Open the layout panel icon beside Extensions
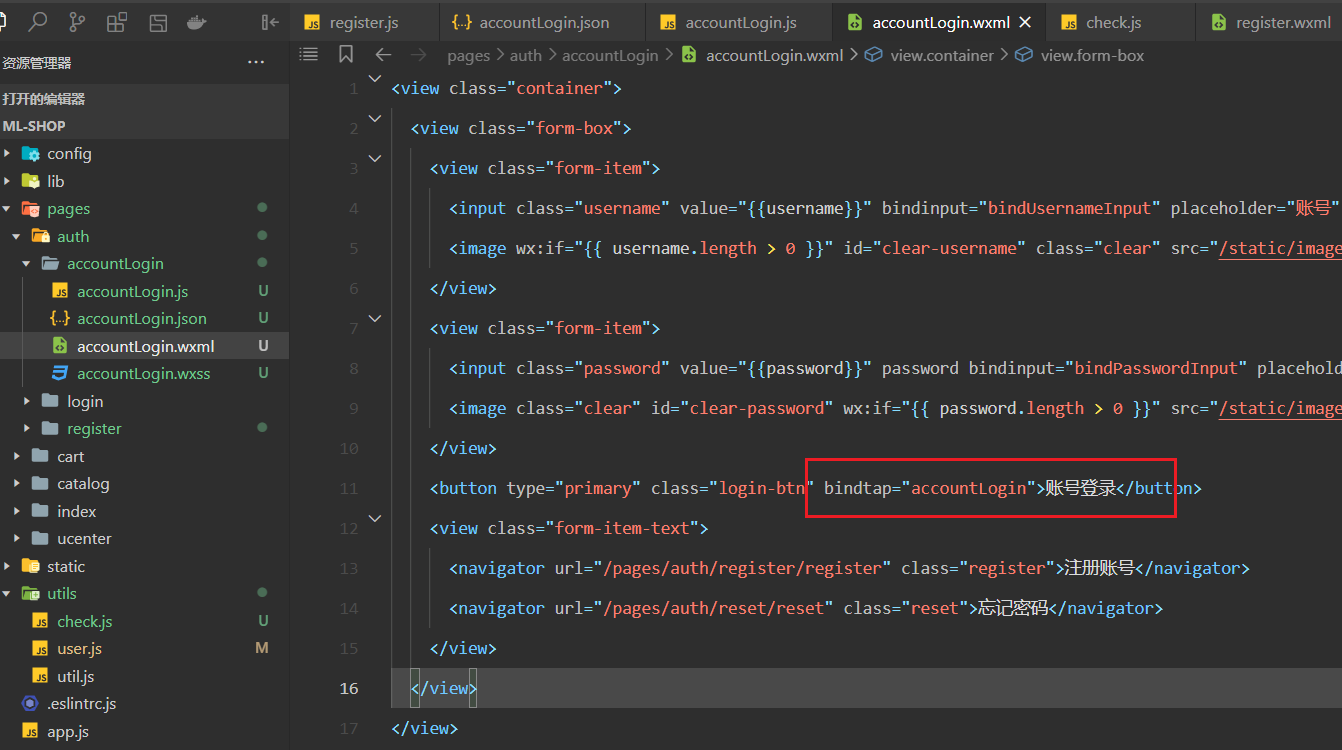This screenshot has width=1342, height=750. (x=158, y=22)
